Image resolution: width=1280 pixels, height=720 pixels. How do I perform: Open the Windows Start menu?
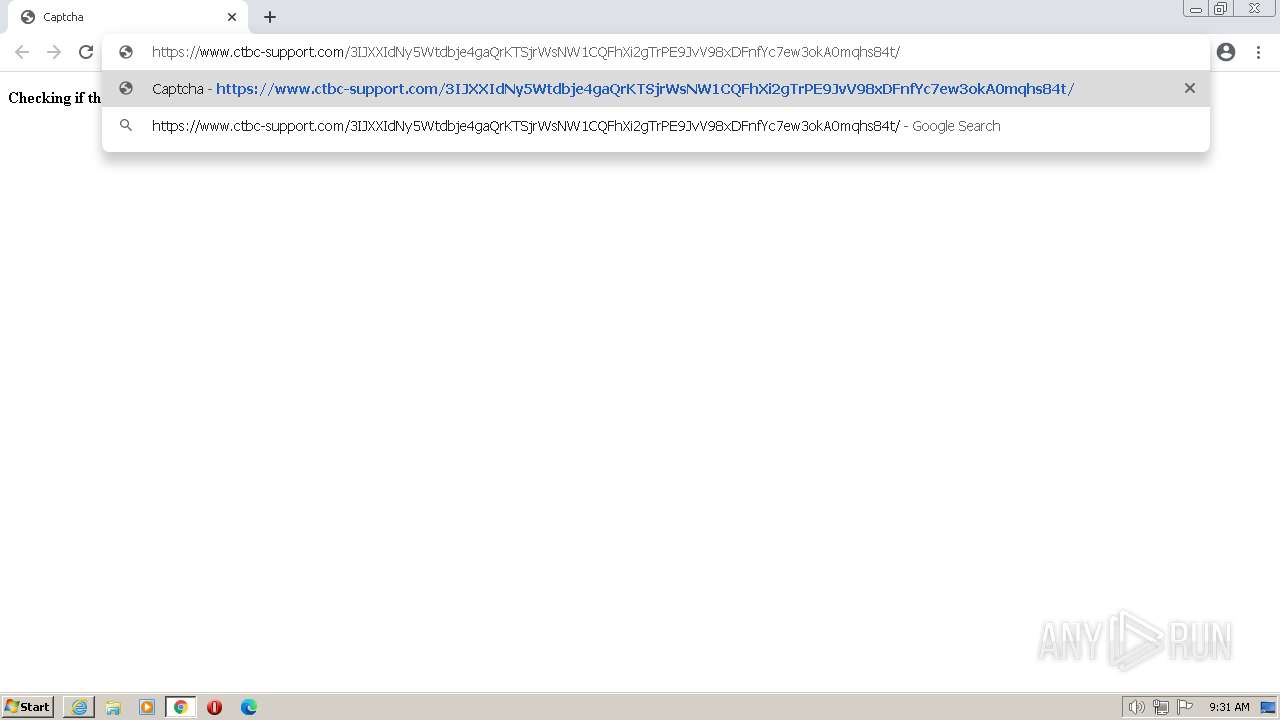coord(28,707)
